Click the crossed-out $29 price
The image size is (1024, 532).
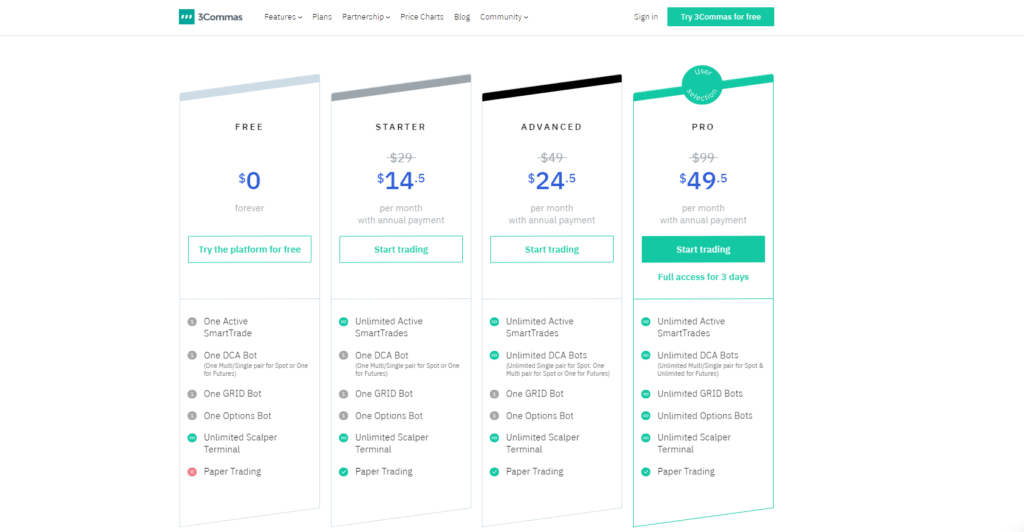pyautogui.click(x=401, y=157)
